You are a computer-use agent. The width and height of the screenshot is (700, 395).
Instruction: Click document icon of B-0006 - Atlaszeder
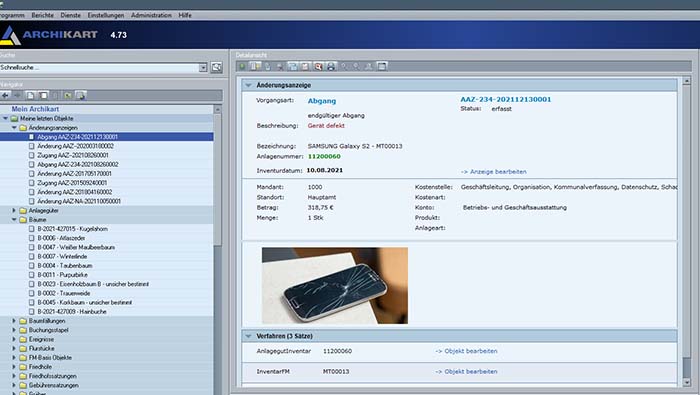coord(31,238)
